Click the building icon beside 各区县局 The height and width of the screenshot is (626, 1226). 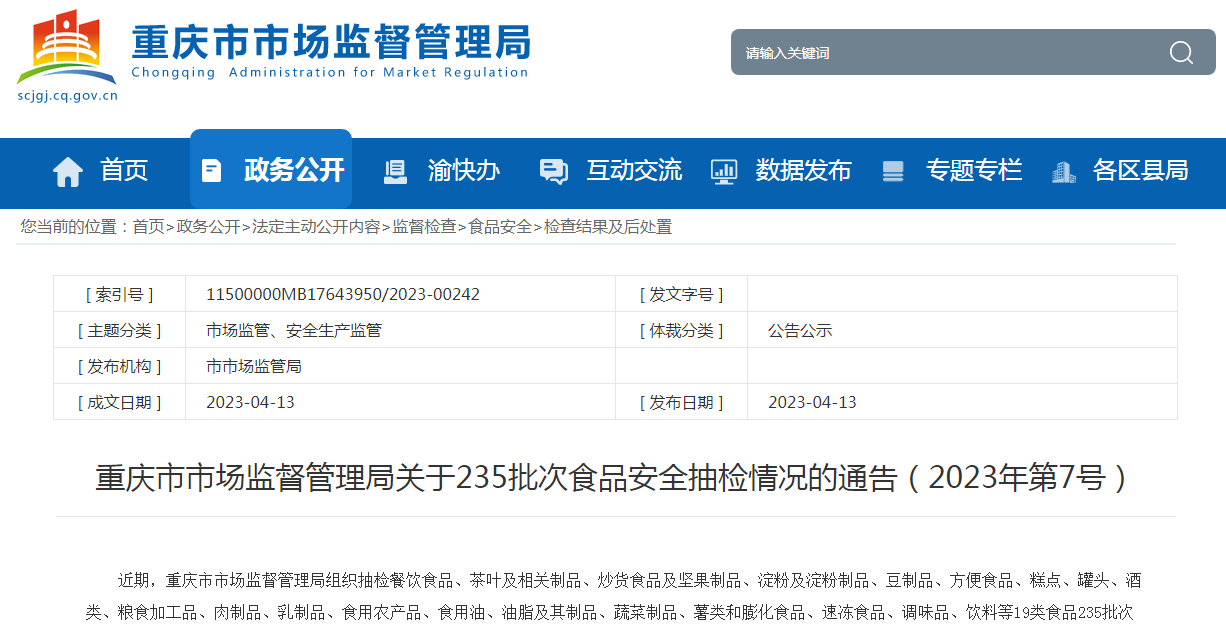pos(1063,171)
